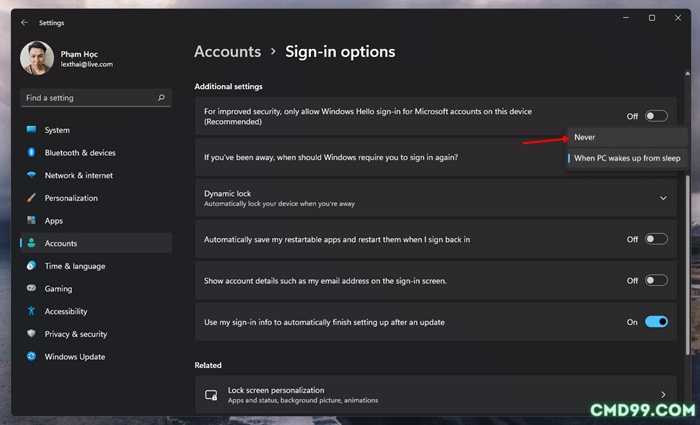Click the lexthai@live.com email text

87,64
